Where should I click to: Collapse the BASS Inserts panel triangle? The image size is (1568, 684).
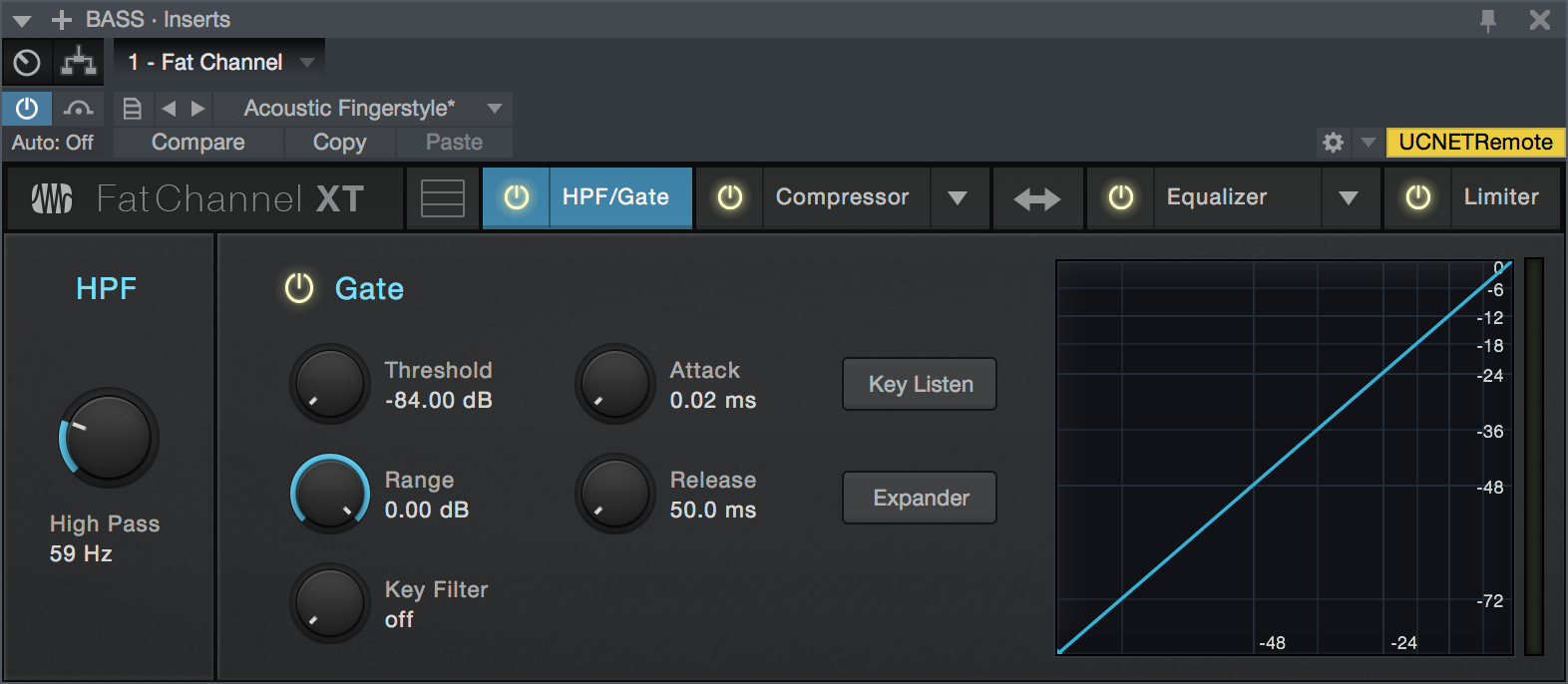pyautogui.click(x=22, y=20)
